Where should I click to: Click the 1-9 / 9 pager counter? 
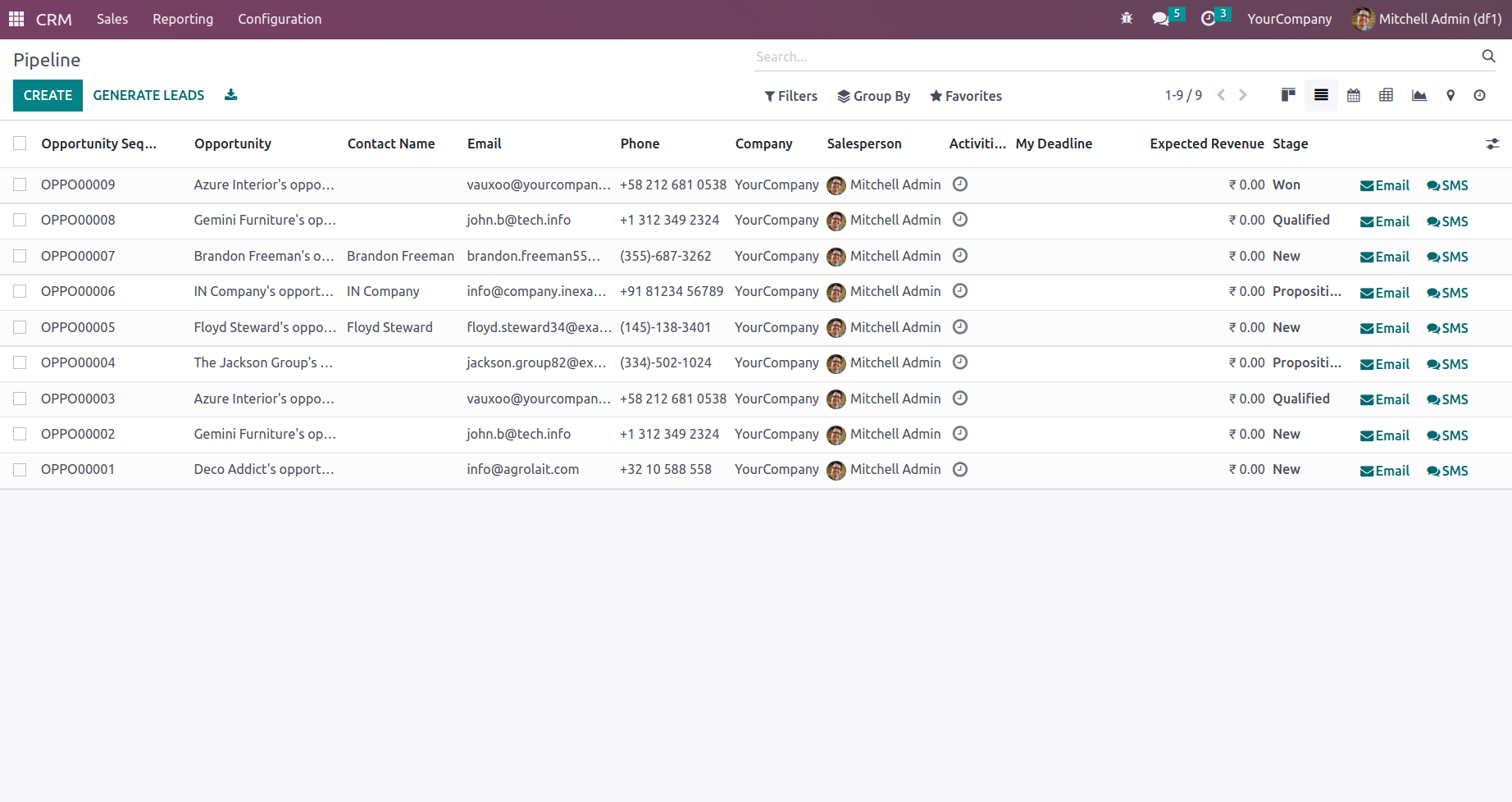[1183, 95]
